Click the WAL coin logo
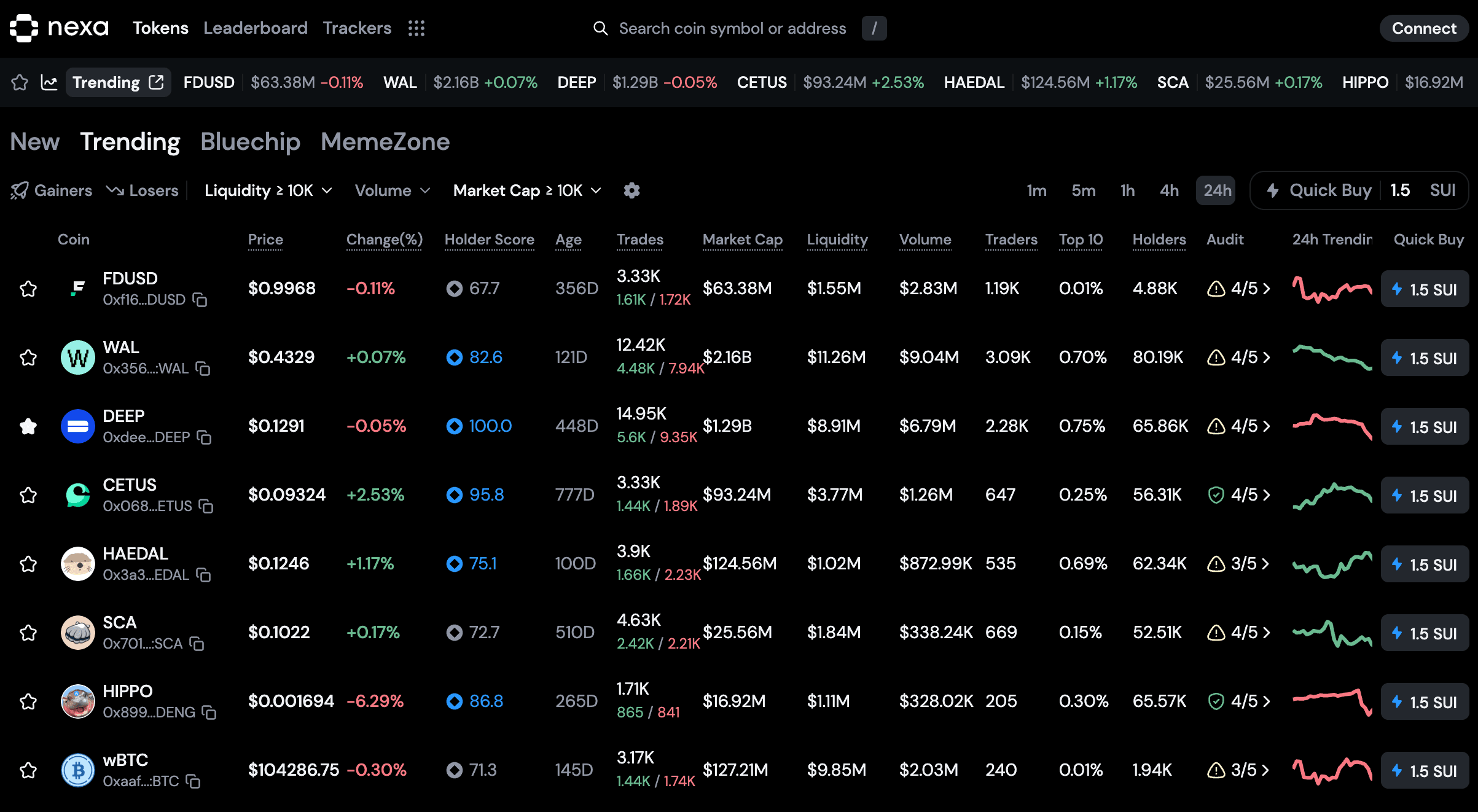The width and height of the screenshot is (1478, 812). [78, 357]
